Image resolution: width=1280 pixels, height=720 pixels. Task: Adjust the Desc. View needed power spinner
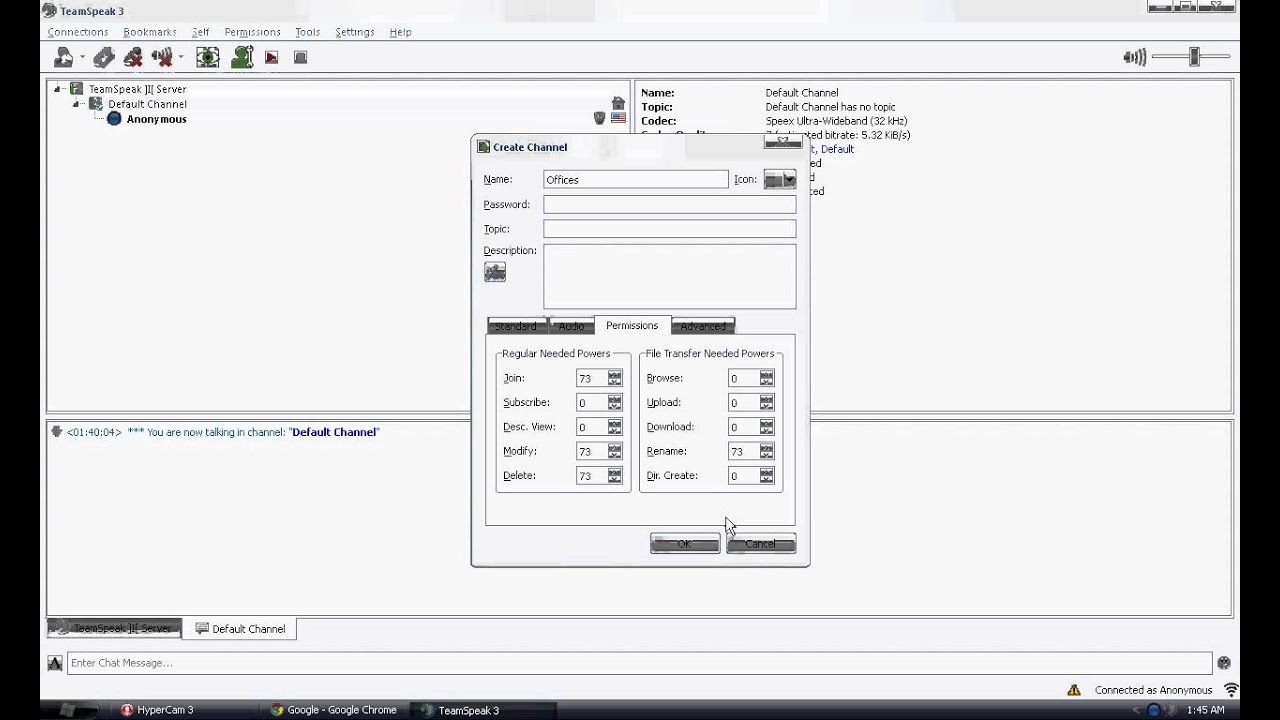click(615, 427)
